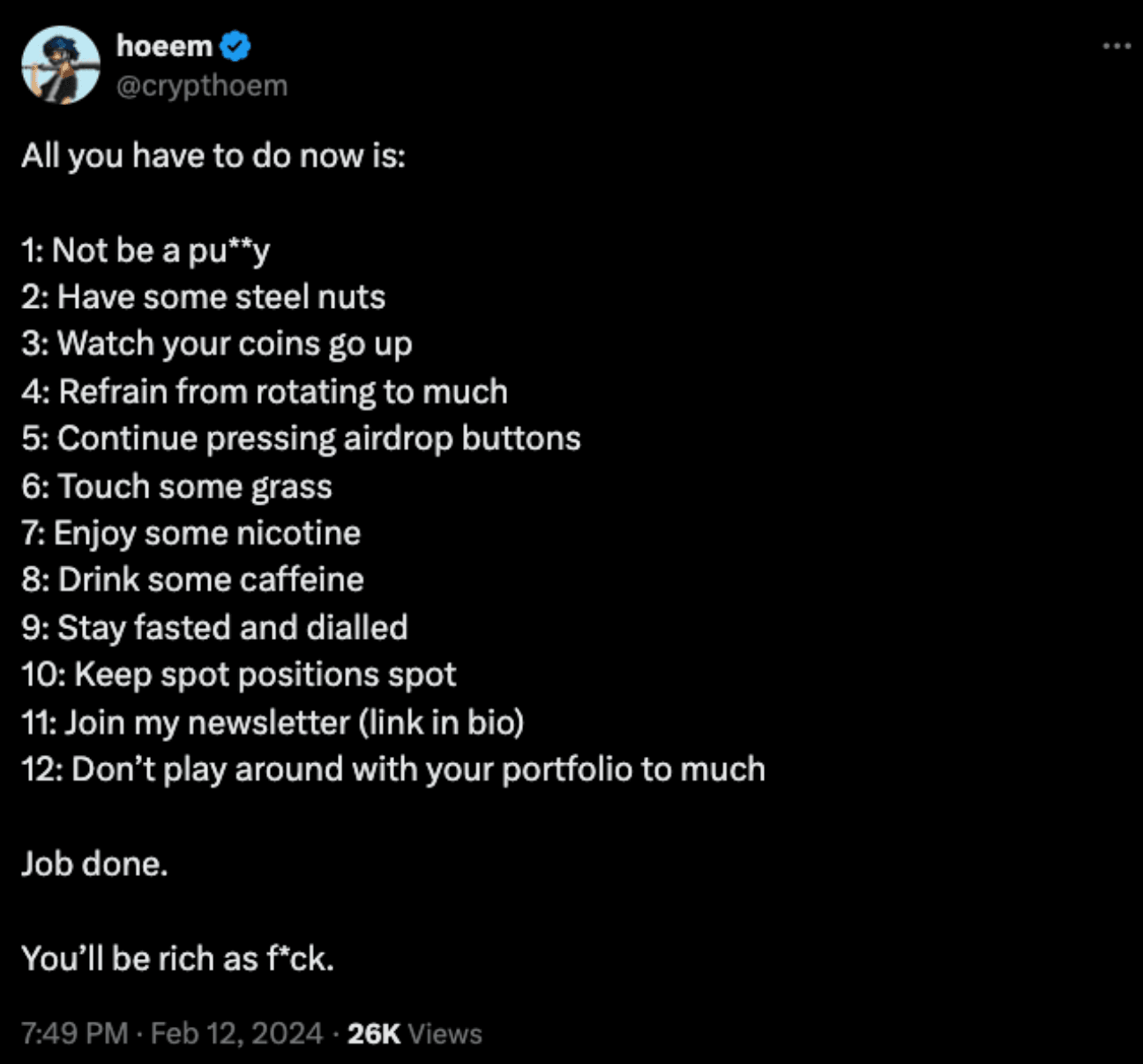Viewport: 1143px width, 1064px height.
Task: Click the "Continue pressing airdrop buttons" line
Action: (301, 438)
